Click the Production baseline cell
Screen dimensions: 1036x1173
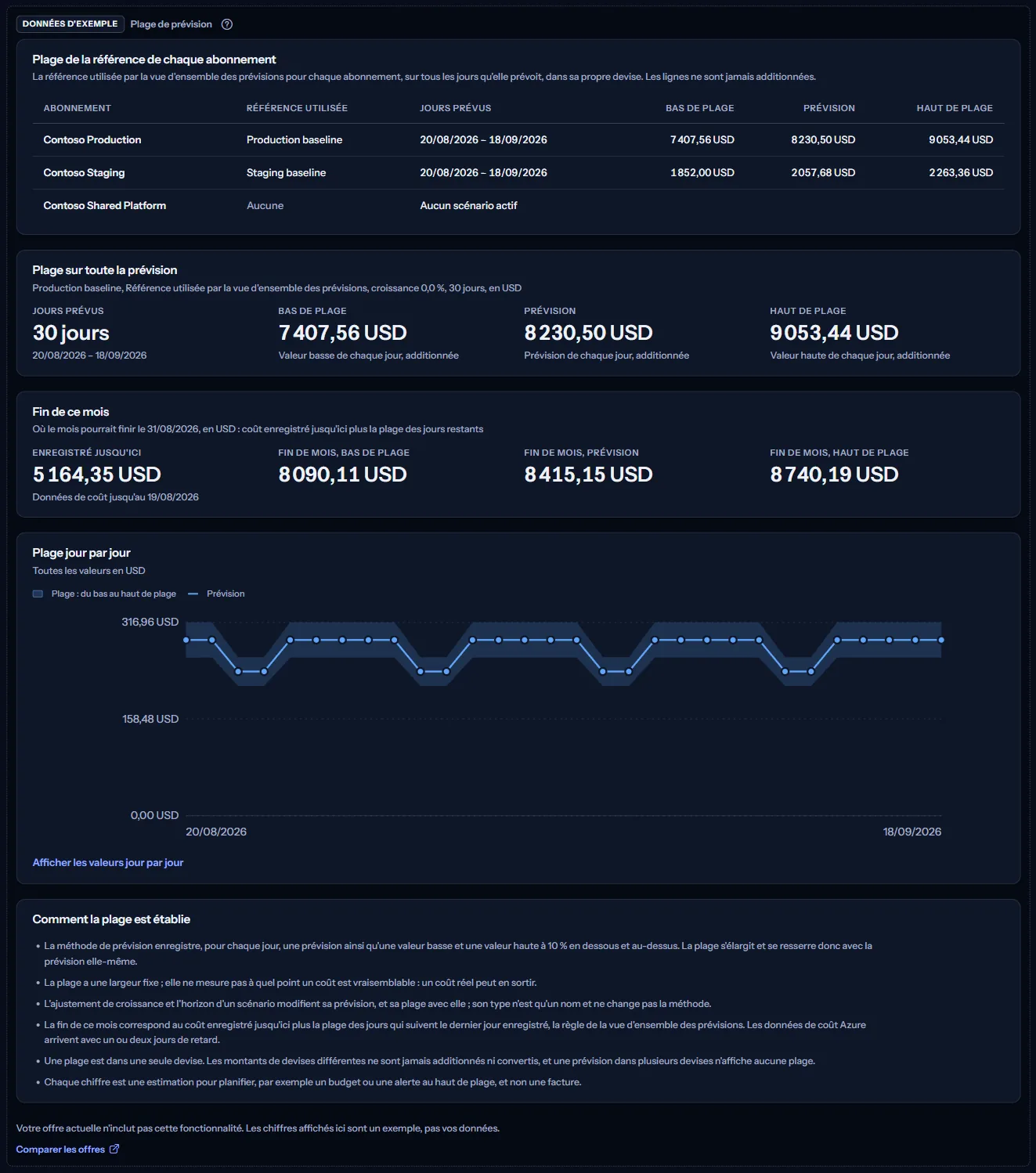coord(294,139)
